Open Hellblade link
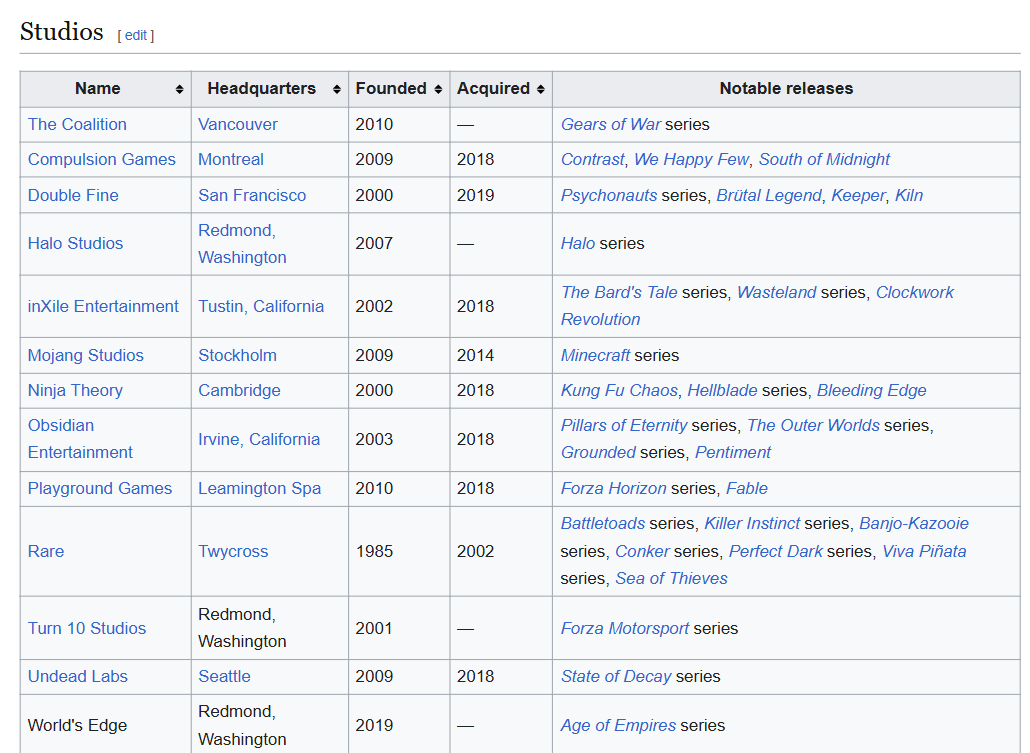The image size is (1030, 753). point(722,390)
